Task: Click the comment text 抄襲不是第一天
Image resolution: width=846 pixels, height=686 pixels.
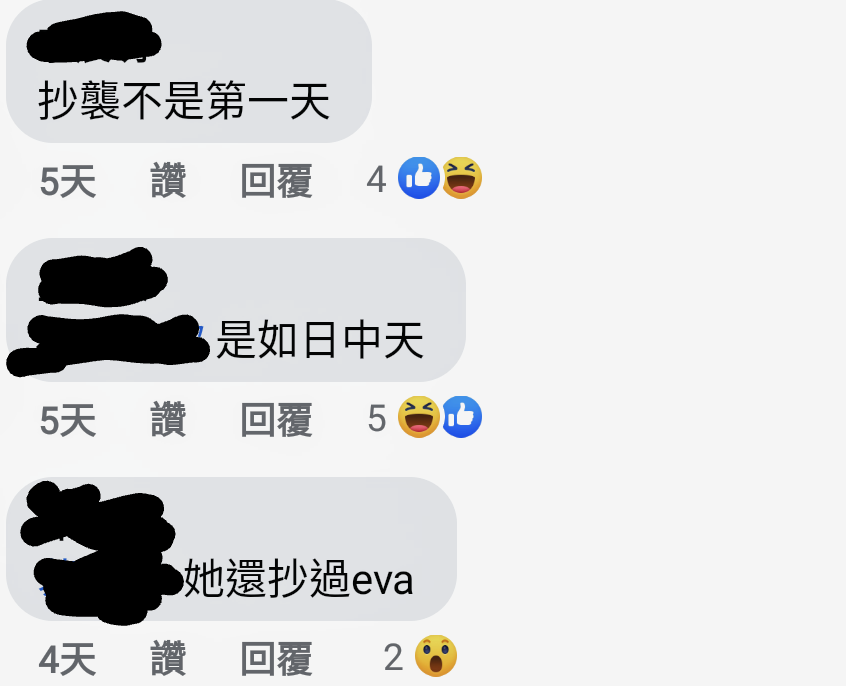Action: [x=184, y=101]
